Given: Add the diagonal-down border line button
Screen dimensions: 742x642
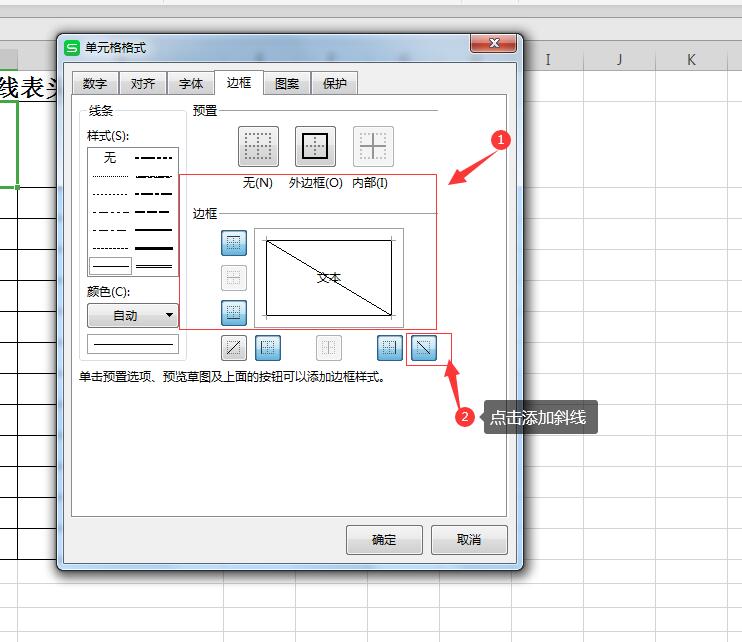Looking at the screenshot, I should (426, 348).
